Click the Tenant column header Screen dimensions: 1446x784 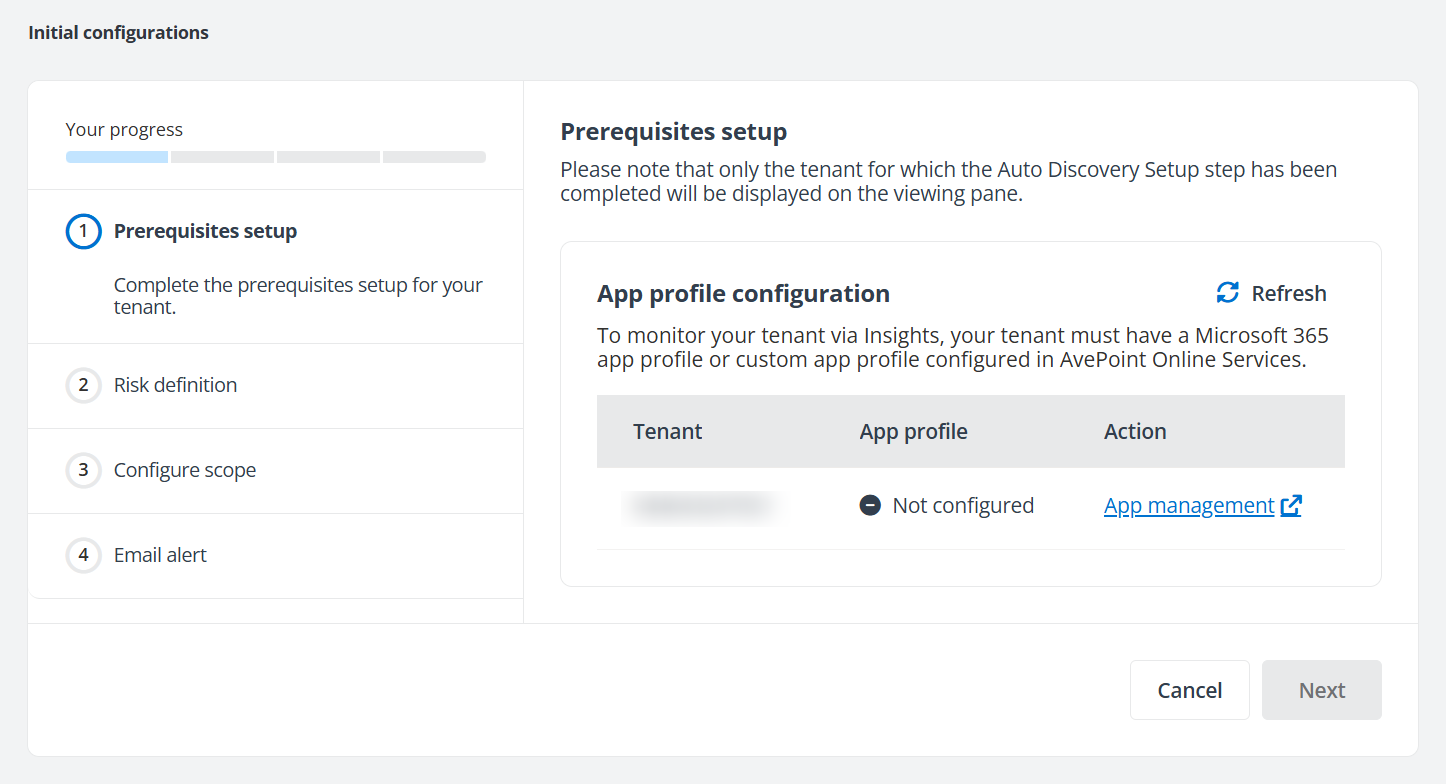(x=668, y=431)
